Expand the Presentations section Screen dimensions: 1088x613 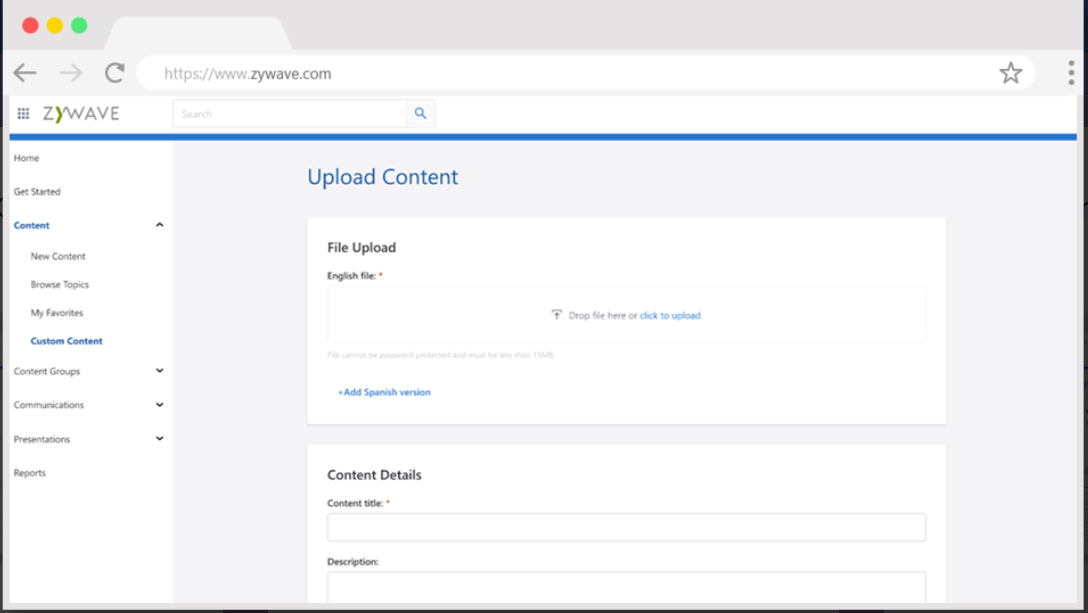pyautogui.click(x=159, y=438)
